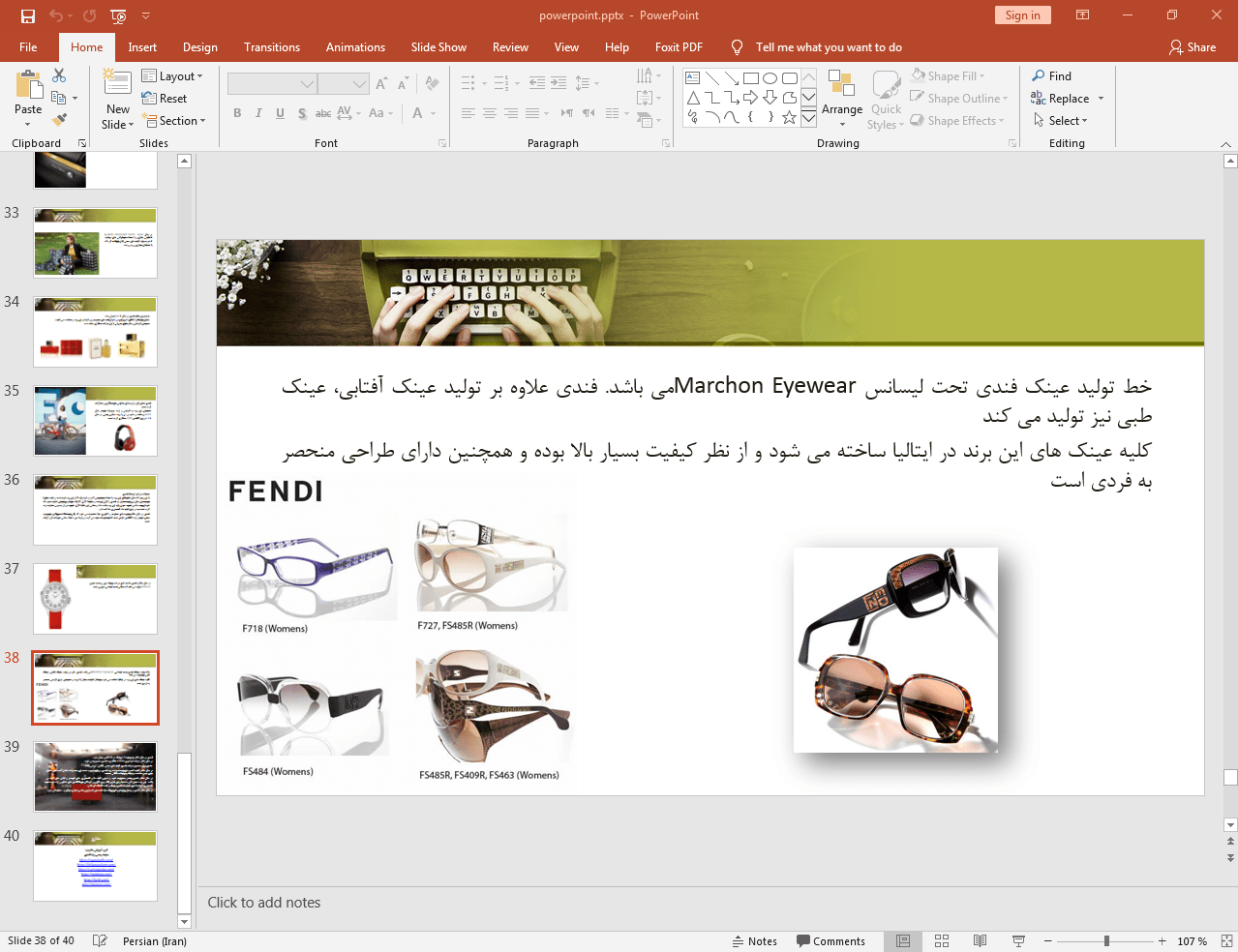
Task: Select the slide 37 thumbnail with red watch
Action: 95,599
